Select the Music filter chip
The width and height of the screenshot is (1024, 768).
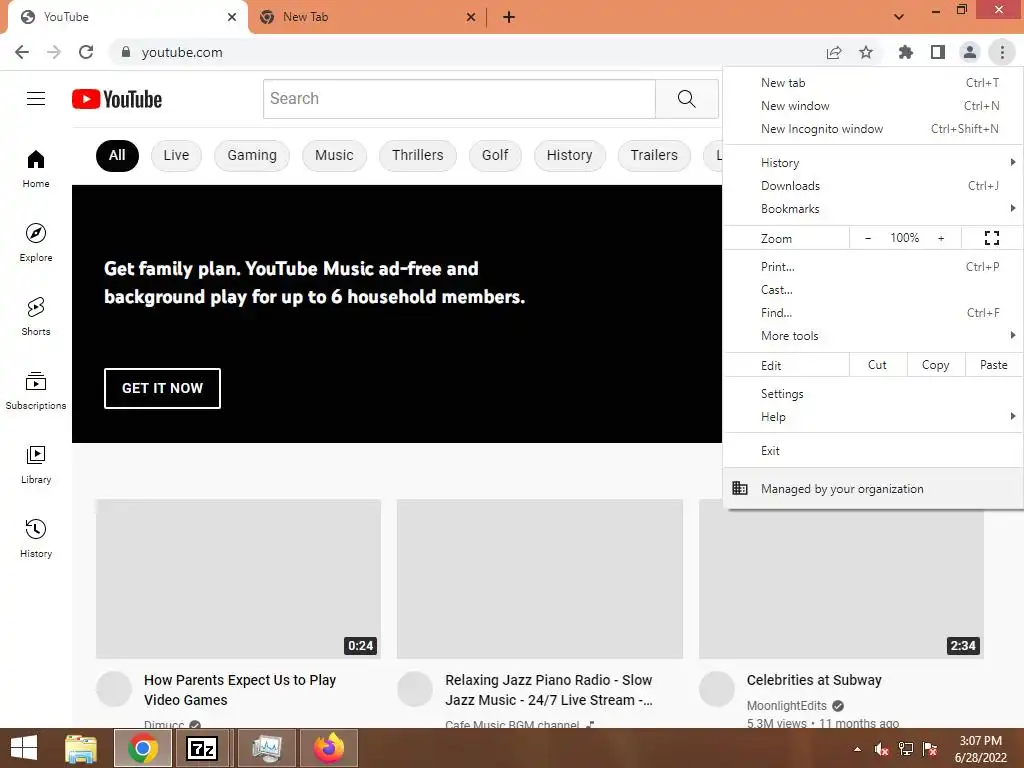[x=334, y=155]
